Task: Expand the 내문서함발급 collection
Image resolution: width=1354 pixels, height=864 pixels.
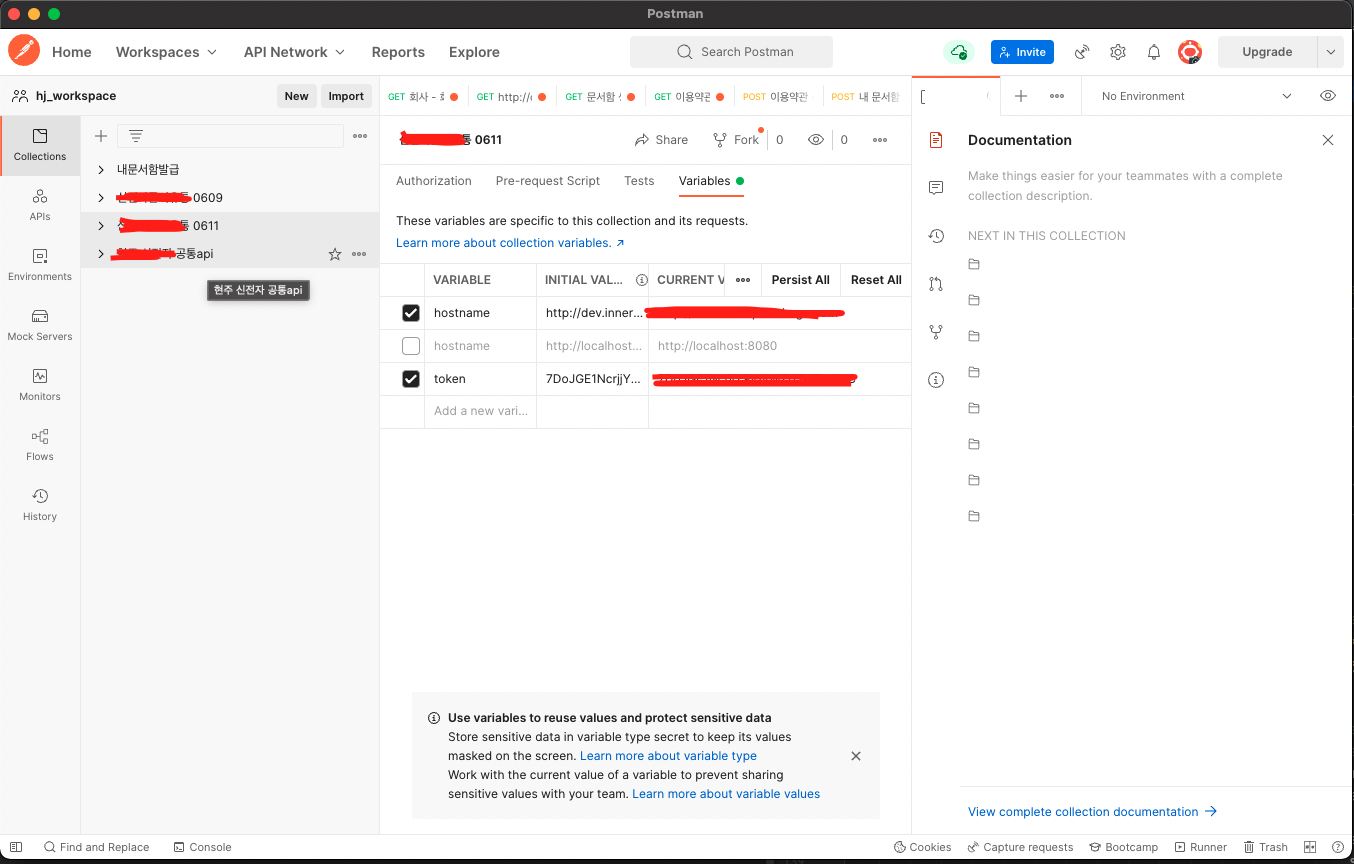Action: (x=101, y=170)
